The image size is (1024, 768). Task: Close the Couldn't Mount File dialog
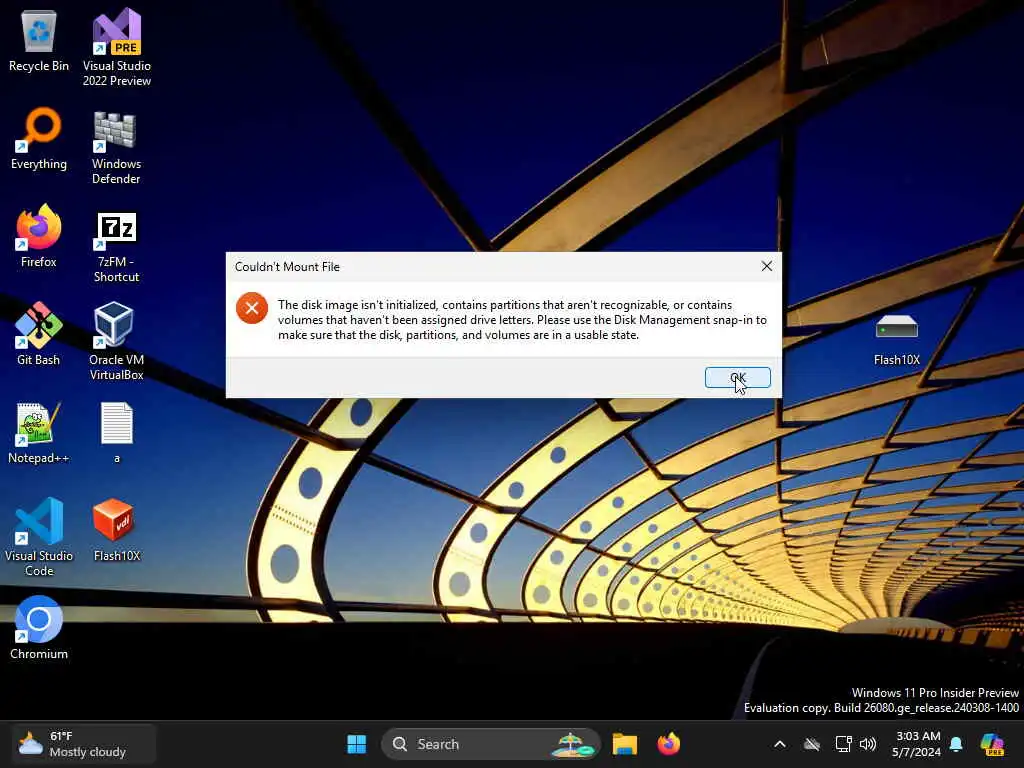[767, 266]
